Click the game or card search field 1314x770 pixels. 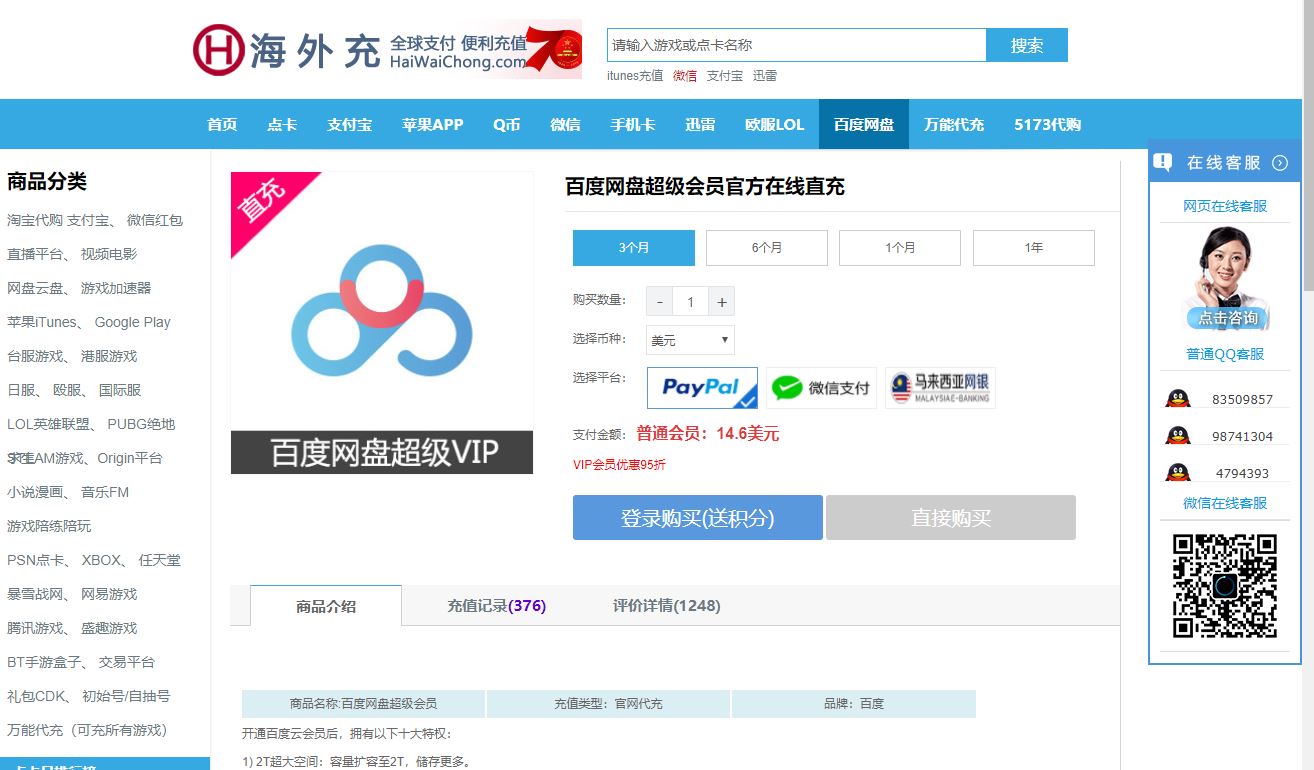(x=796, y=45)
